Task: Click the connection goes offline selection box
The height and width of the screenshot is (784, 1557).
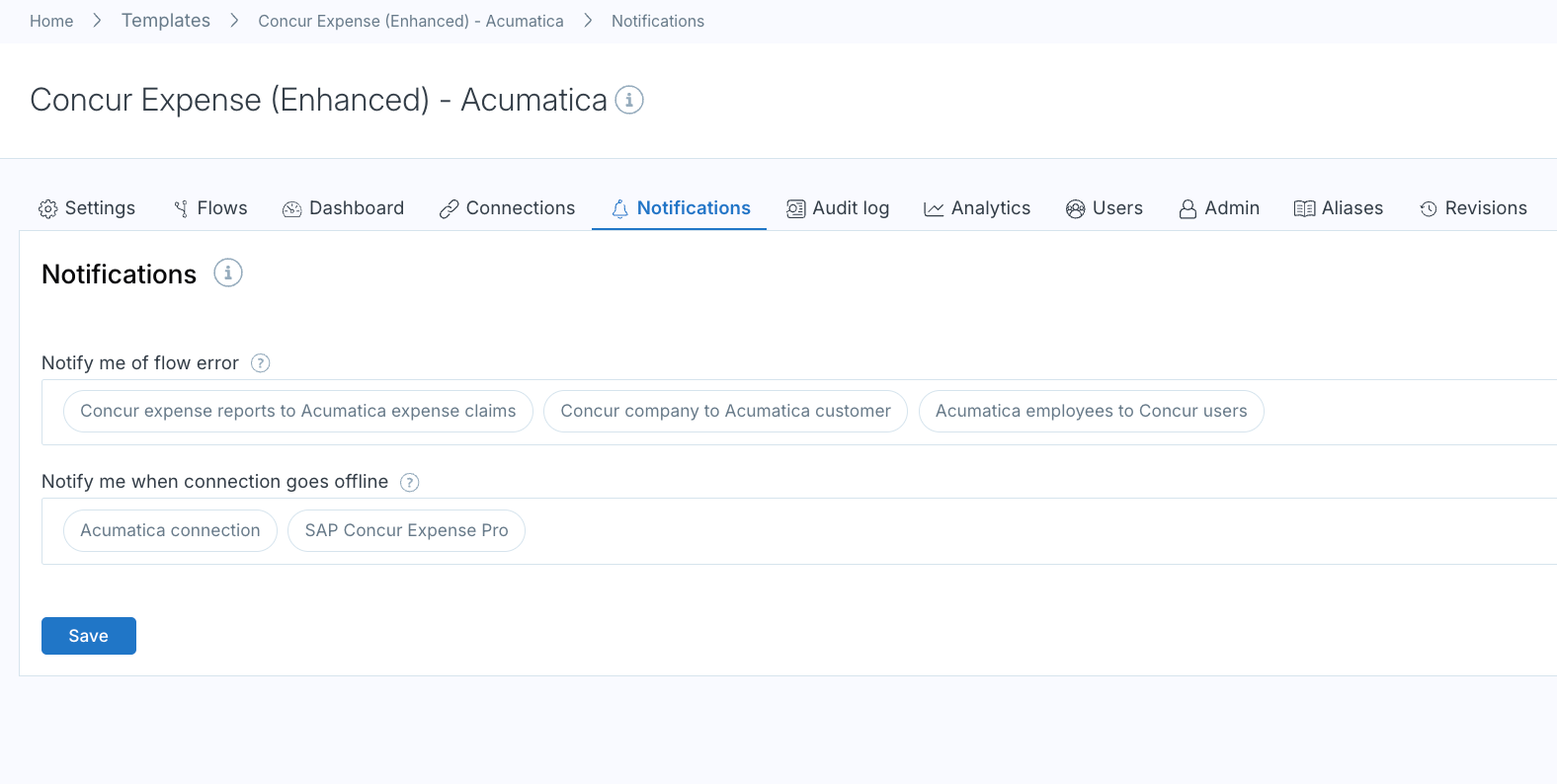Action: (x=799, y=531)
